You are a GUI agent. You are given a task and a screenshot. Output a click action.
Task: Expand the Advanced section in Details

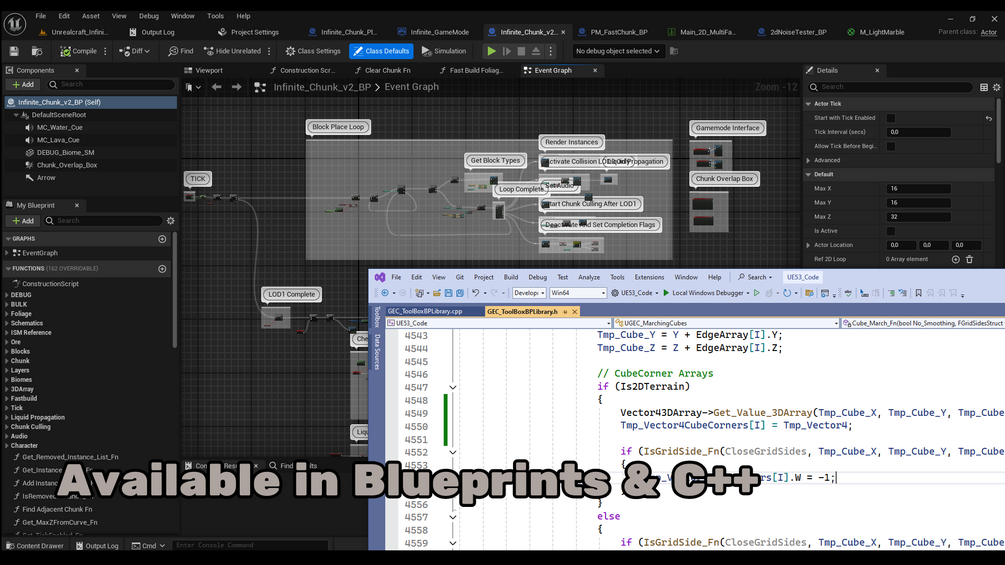click(809, 161)
